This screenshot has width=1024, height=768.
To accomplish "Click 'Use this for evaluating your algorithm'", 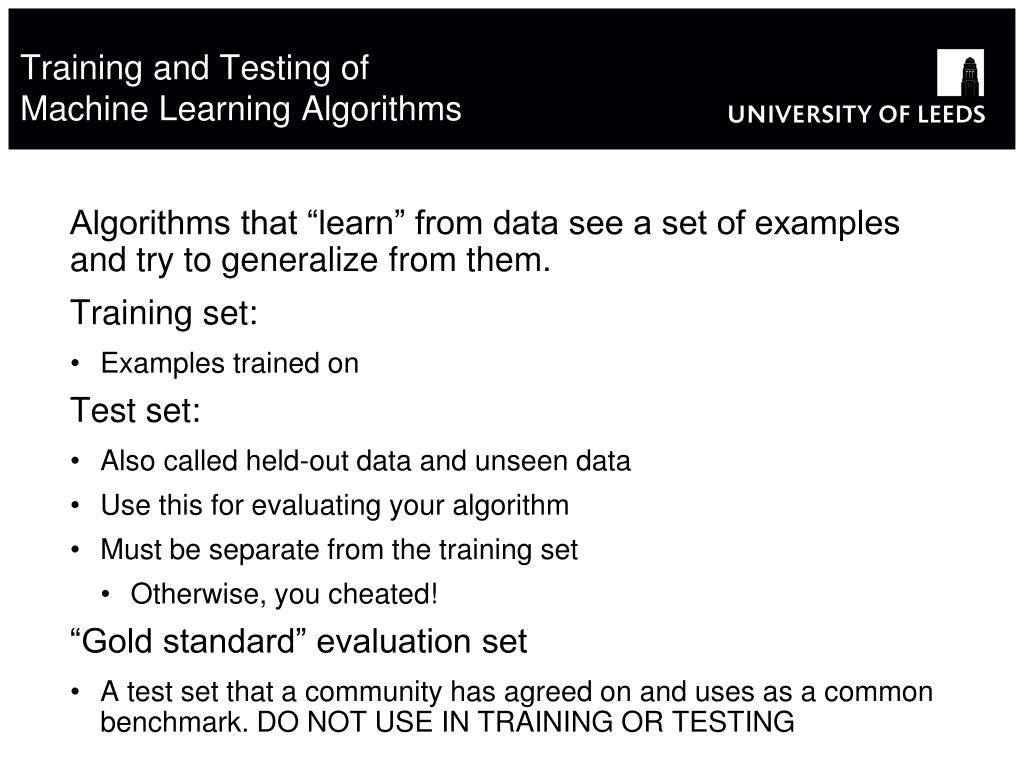I will (335, 505).
